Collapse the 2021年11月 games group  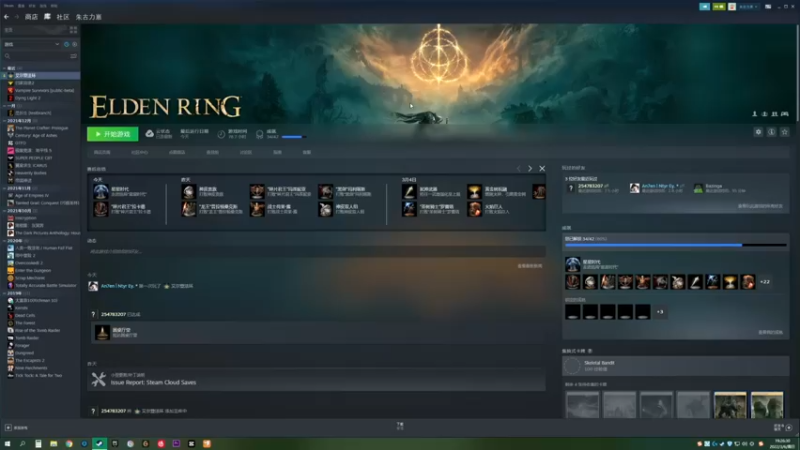pyautogui.click(x=4, y=188)
